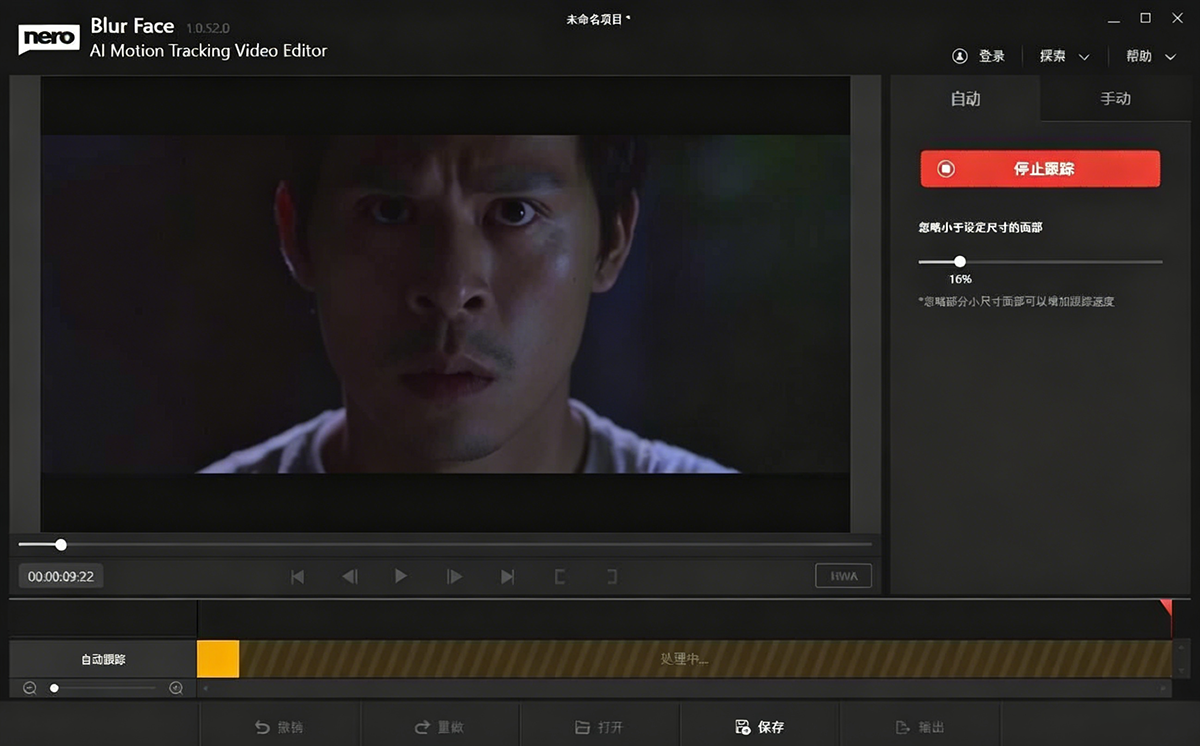Screen dimensions: 1200x746
Task: Switch to the 手动 tab
Action: [x=1115, y=99]
